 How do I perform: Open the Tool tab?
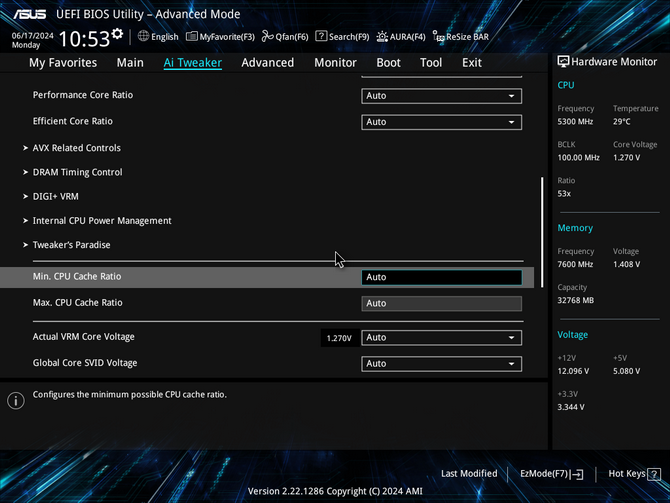click(431, 63)
